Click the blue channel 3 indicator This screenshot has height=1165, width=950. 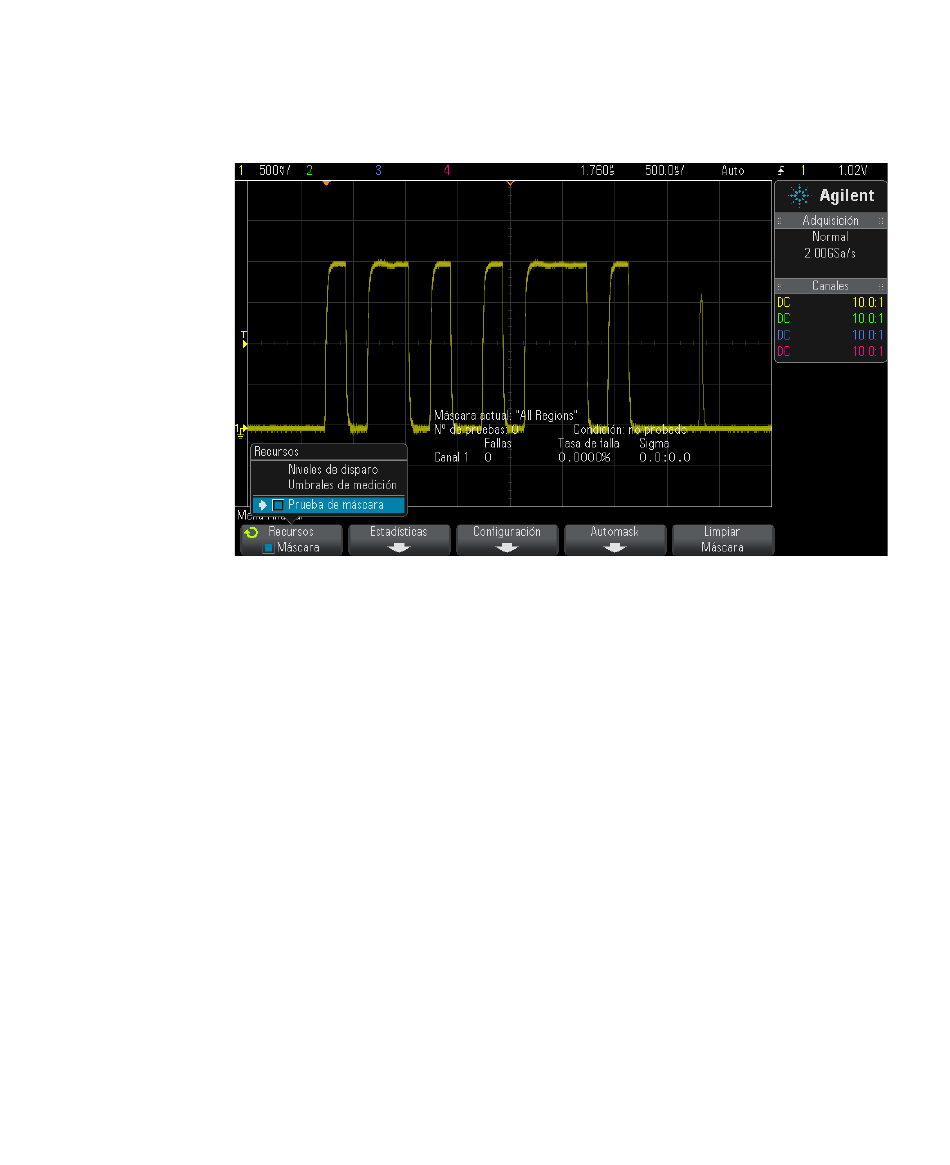coord(378,170)
